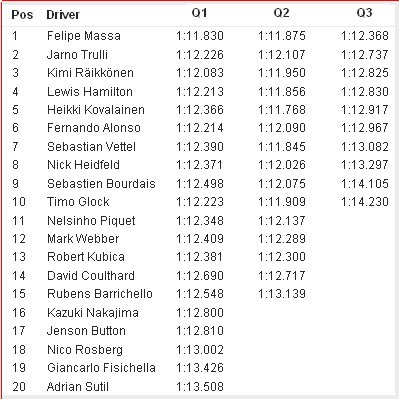Click Mark Webber's Q1 time 1:12.409
The height and width of the screenshot is (400, 399).
pyautogui.click(x=200, y=239)
